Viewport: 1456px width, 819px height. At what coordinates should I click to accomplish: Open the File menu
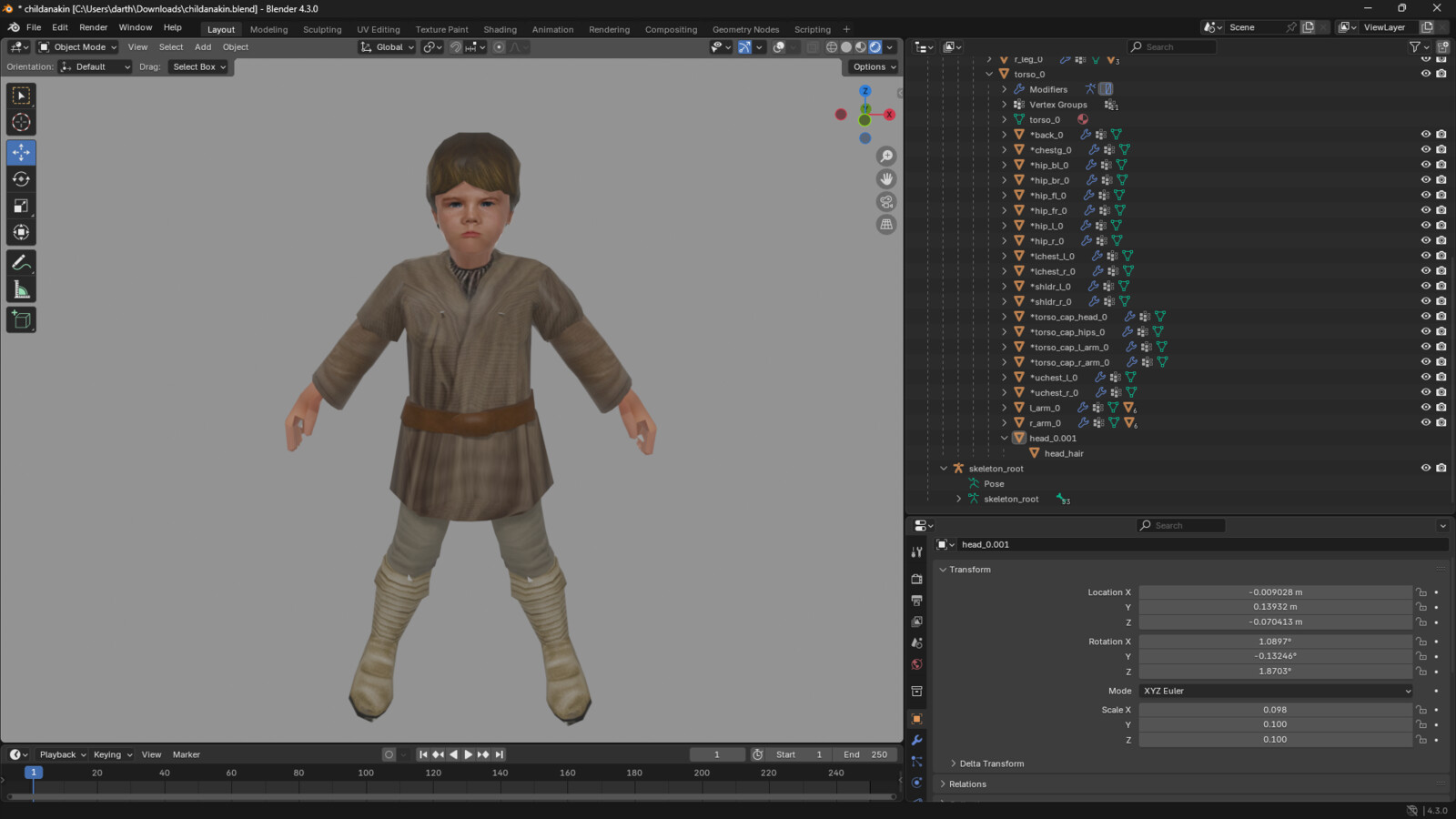(34, 27)
